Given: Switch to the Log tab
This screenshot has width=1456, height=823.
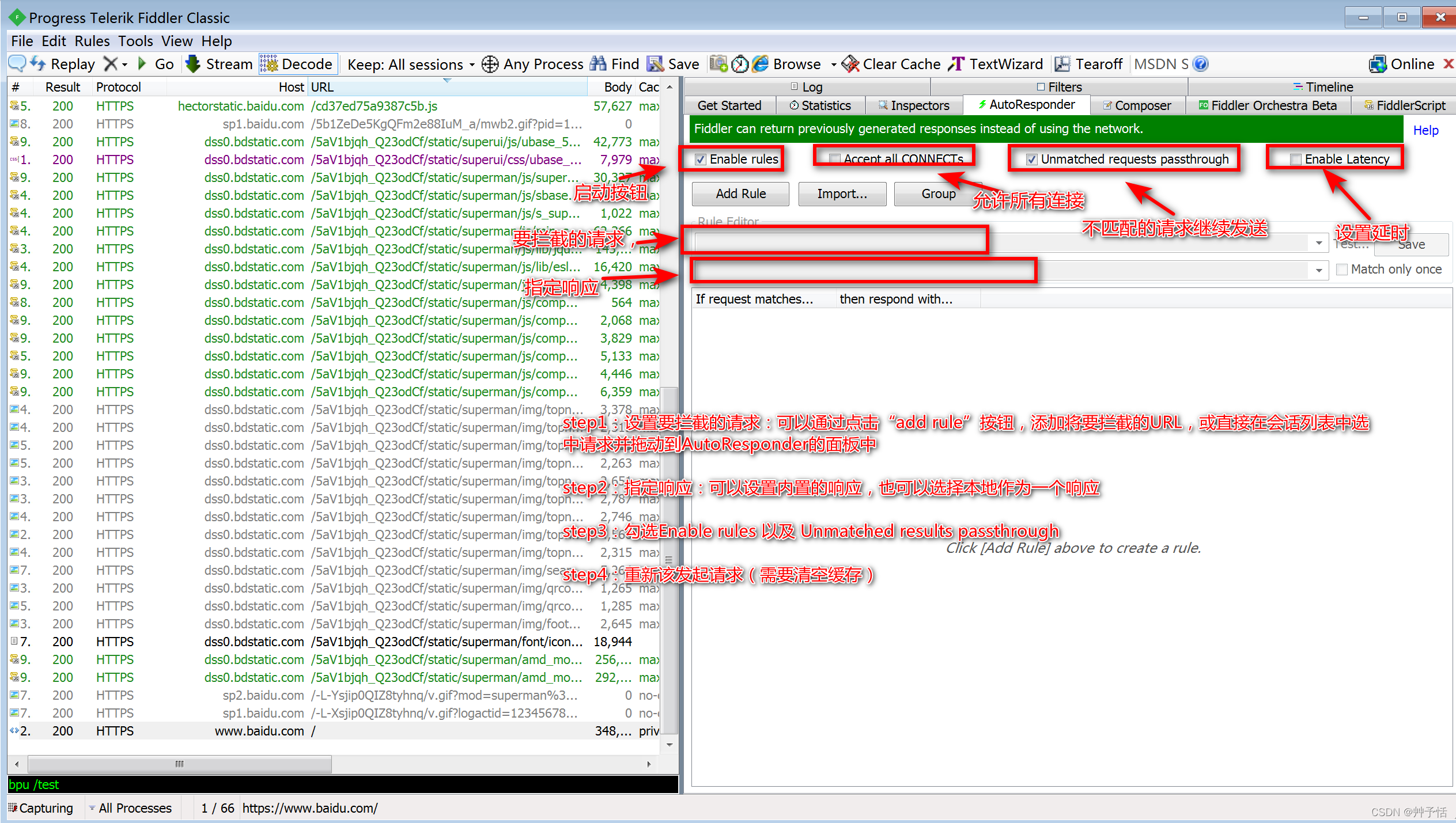Looking at the screenshot, I should pos(807,87).
